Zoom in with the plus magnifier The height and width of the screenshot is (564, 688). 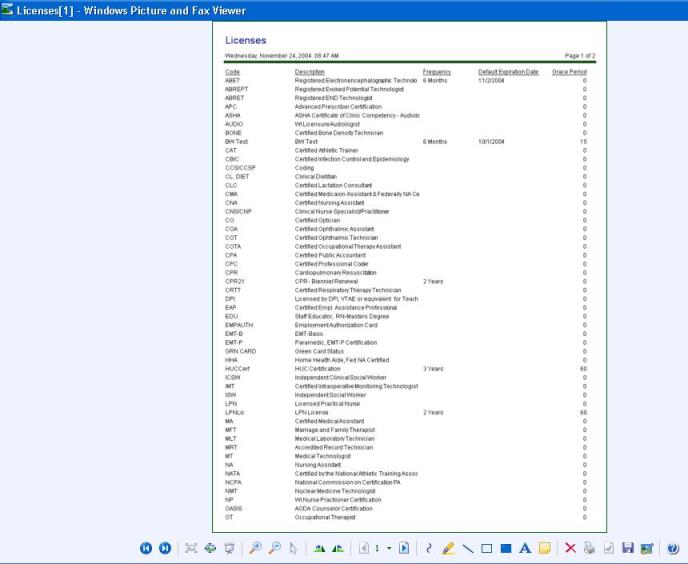256,548
